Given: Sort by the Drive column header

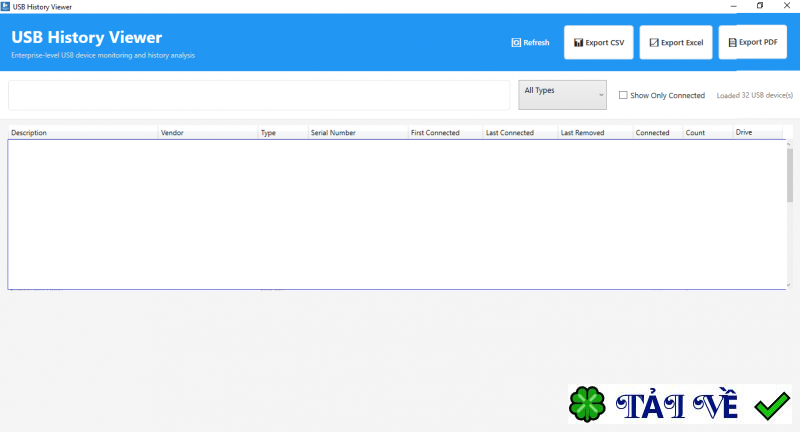Looking at the screenshot, I should [758, 133].
